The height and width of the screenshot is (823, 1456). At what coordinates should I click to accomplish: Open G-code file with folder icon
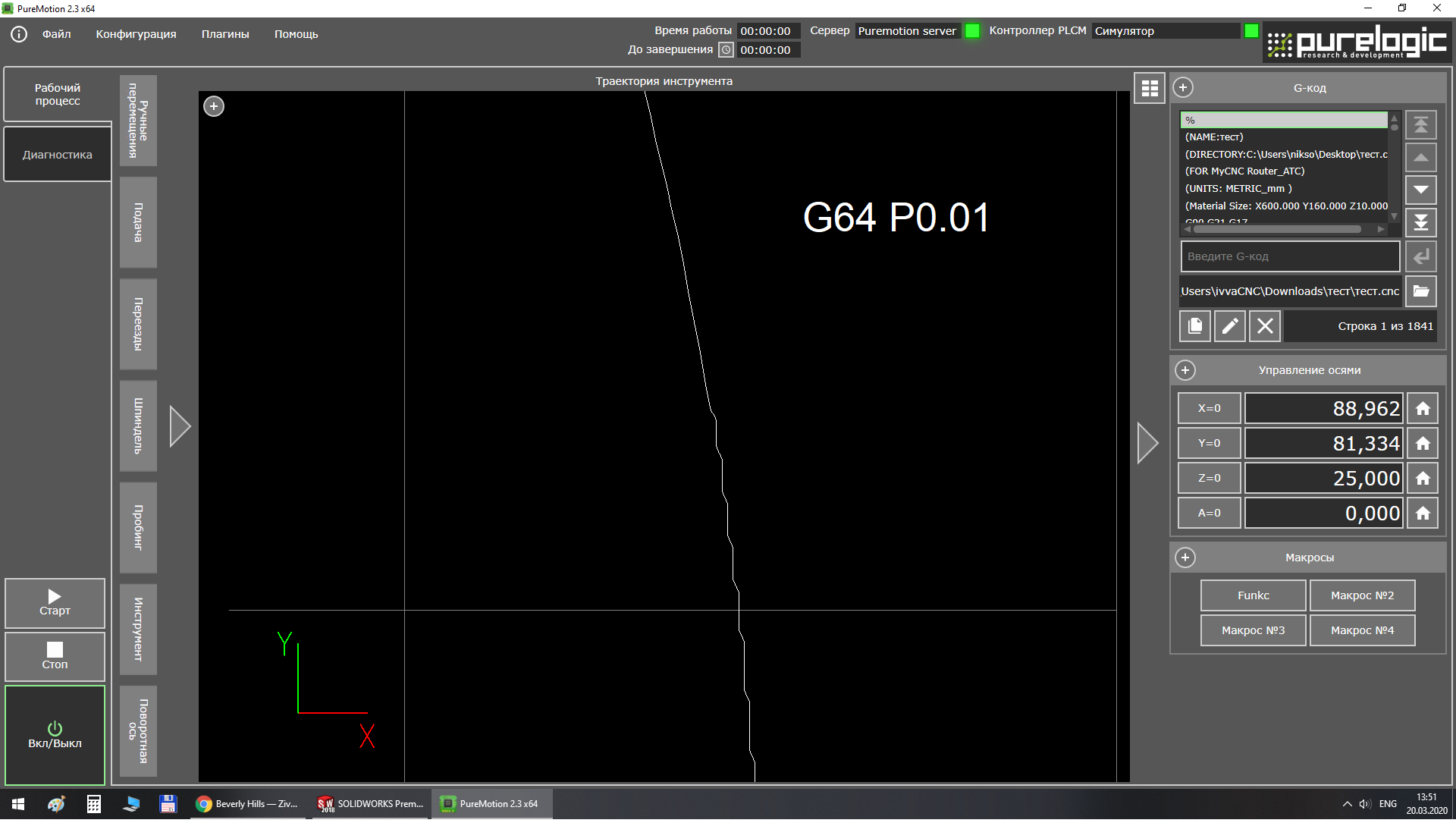point(1420,291)
